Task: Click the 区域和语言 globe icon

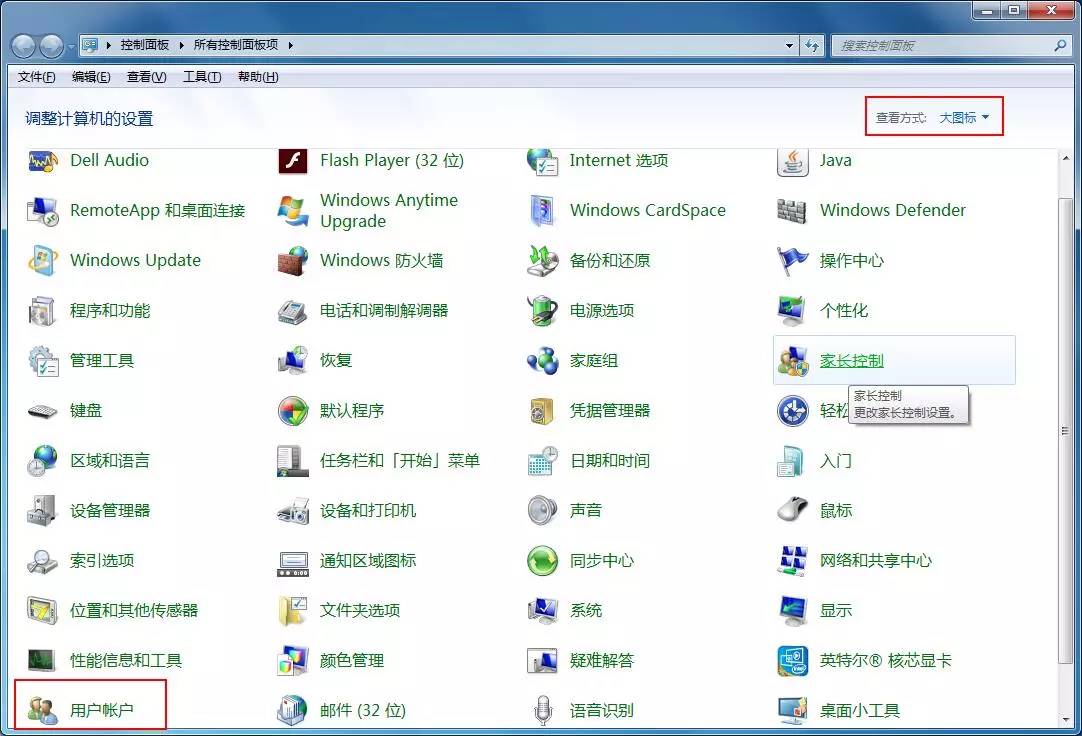Action: (42, 461)
